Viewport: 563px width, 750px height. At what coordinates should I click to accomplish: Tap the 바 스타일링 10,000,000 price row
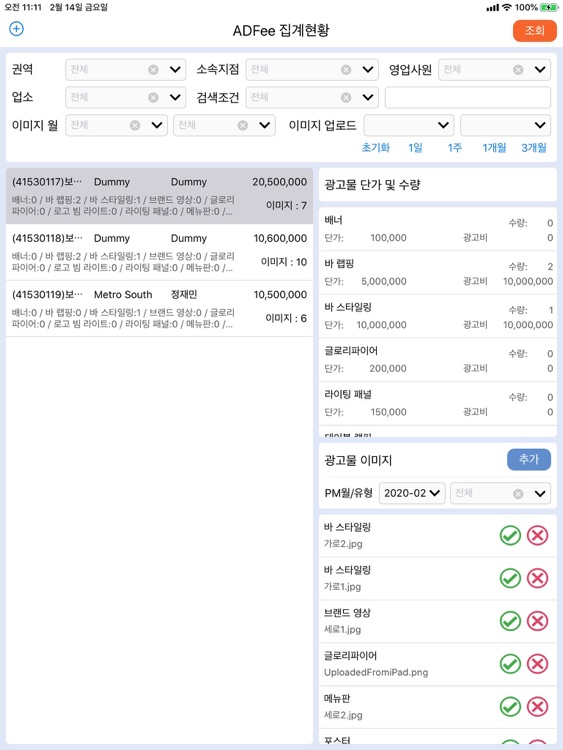pyautogui.click(x=438, y=316)
